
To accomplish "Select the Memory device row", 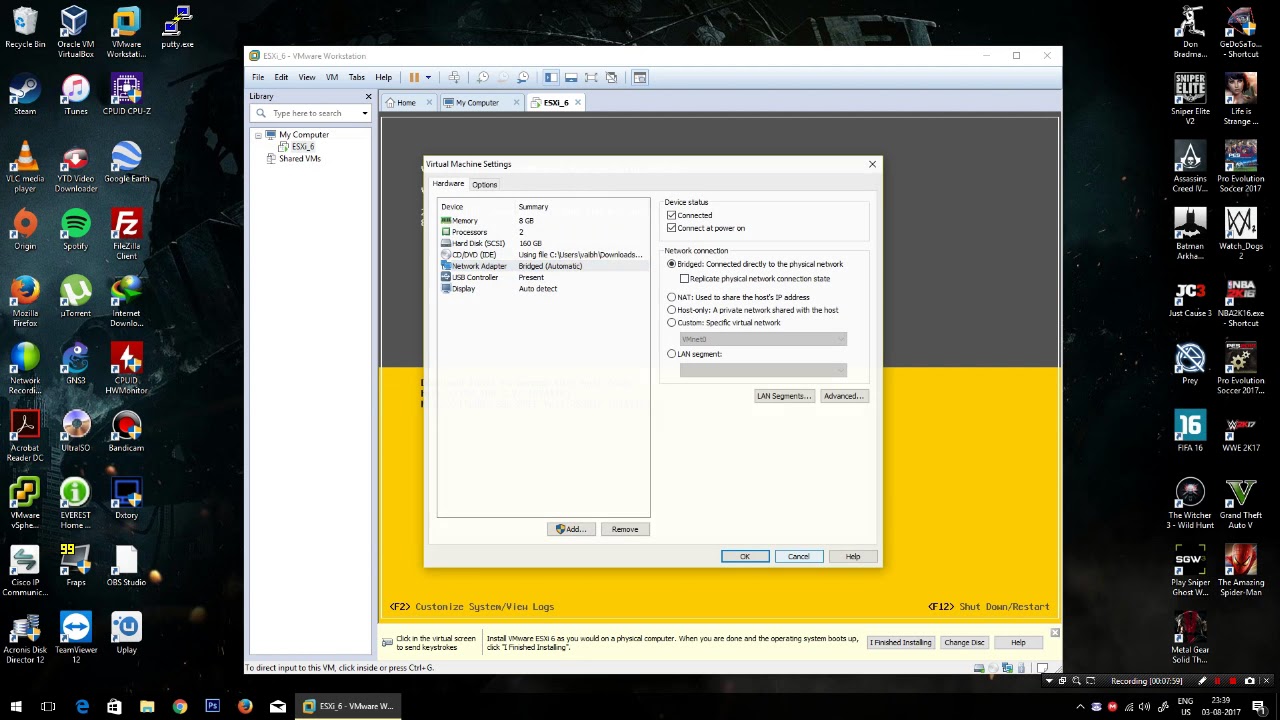I will tap(543, 220).
